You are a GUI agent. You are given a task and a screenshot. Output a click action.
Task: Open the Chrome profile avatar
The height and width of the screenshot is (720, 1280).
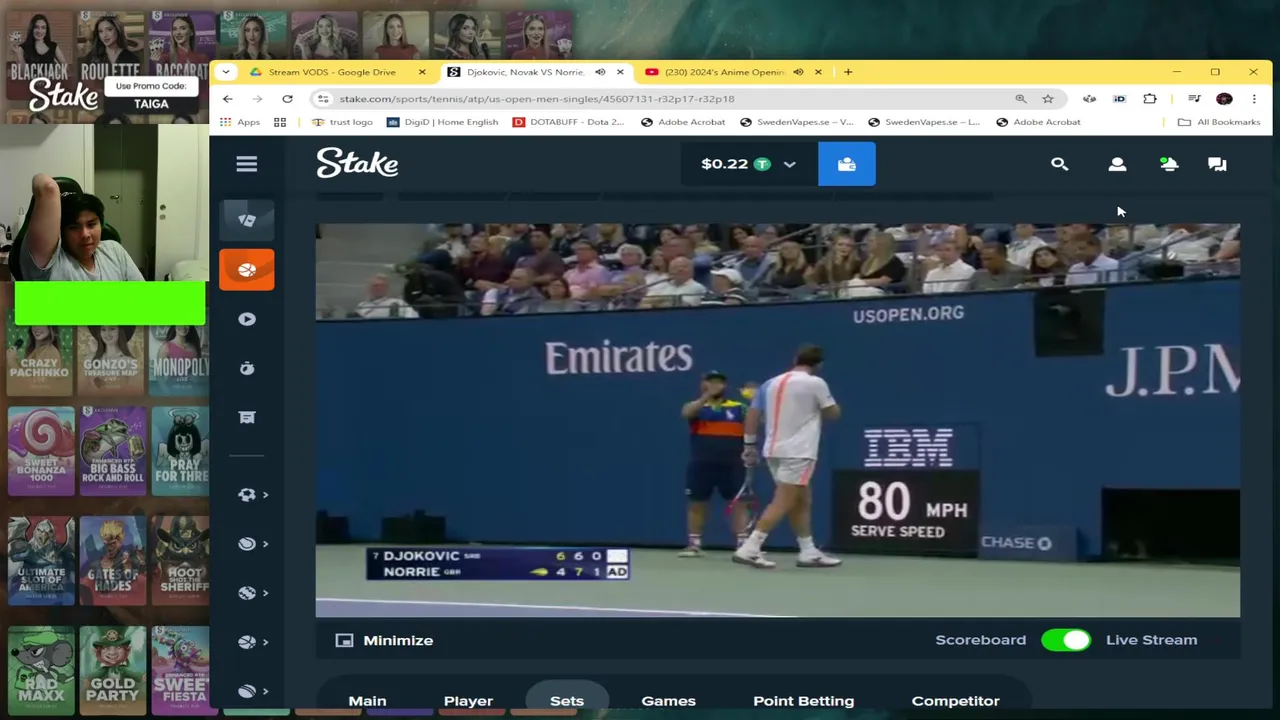coord(1224,99)
